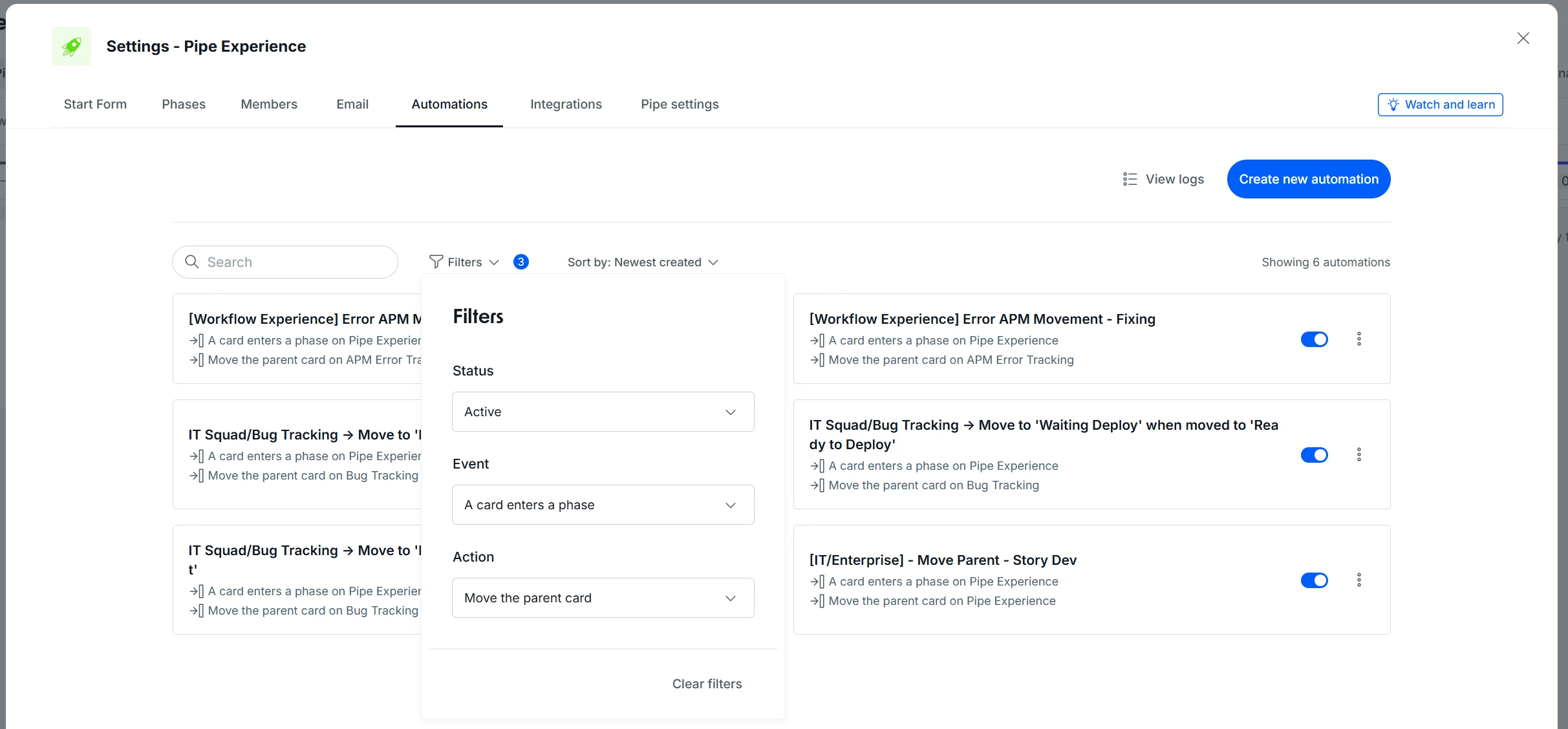This screenshot has width=1568, height=729.
Task: Open the Action dropdown Move the parent card
Action: [603, 598]
